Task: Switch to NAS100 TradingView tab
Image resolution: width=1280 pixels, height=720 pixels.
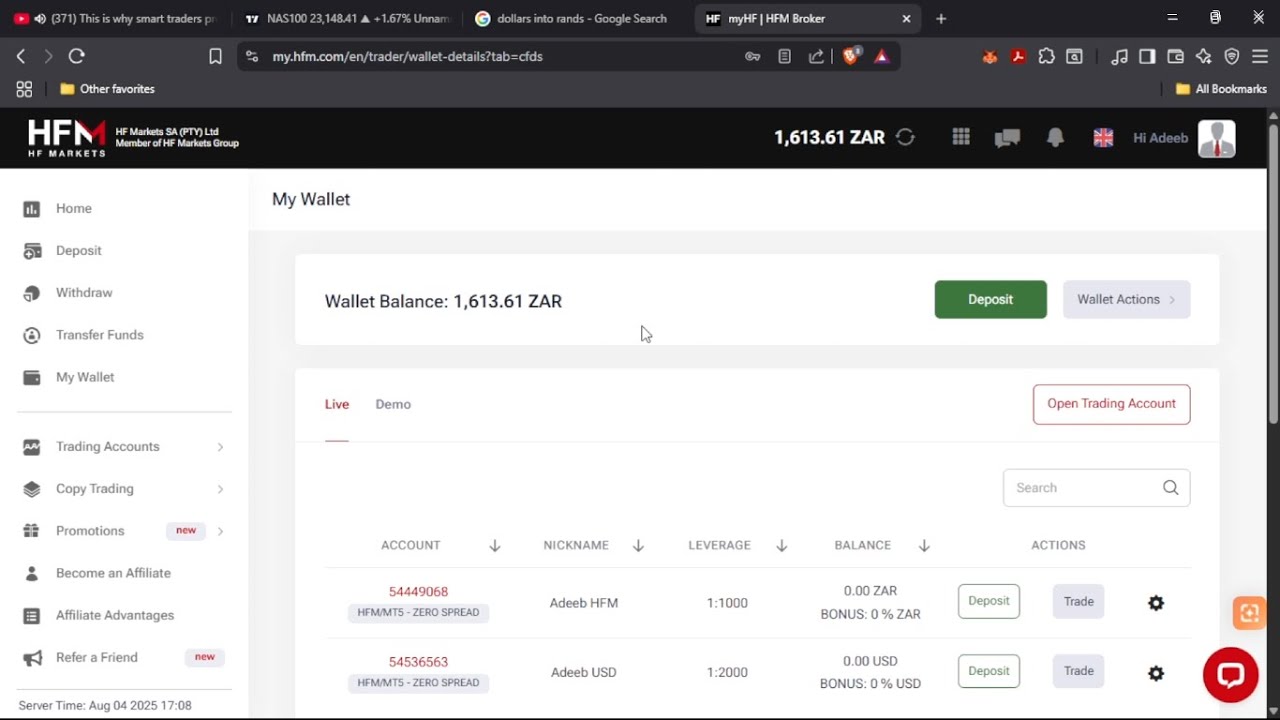Action: [347, 18]
